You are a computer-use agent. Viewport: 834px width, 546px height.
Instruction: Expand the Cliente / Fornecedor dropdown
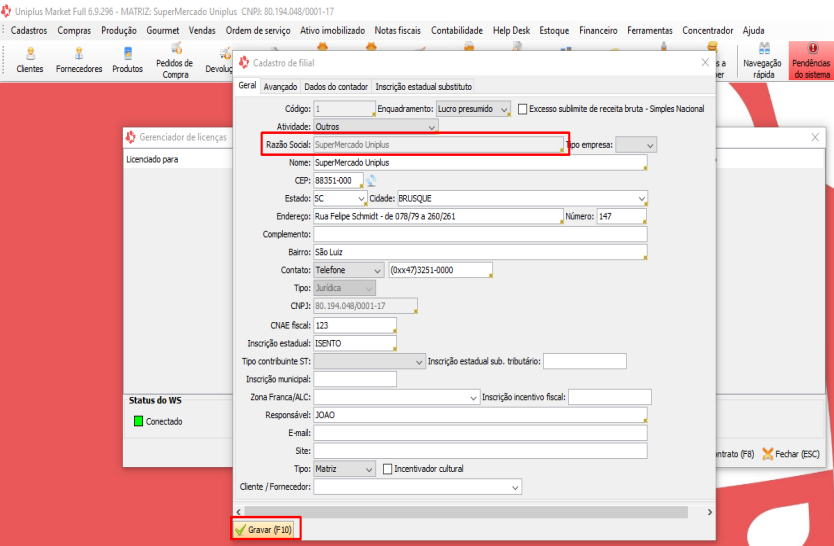pos(417,486)
